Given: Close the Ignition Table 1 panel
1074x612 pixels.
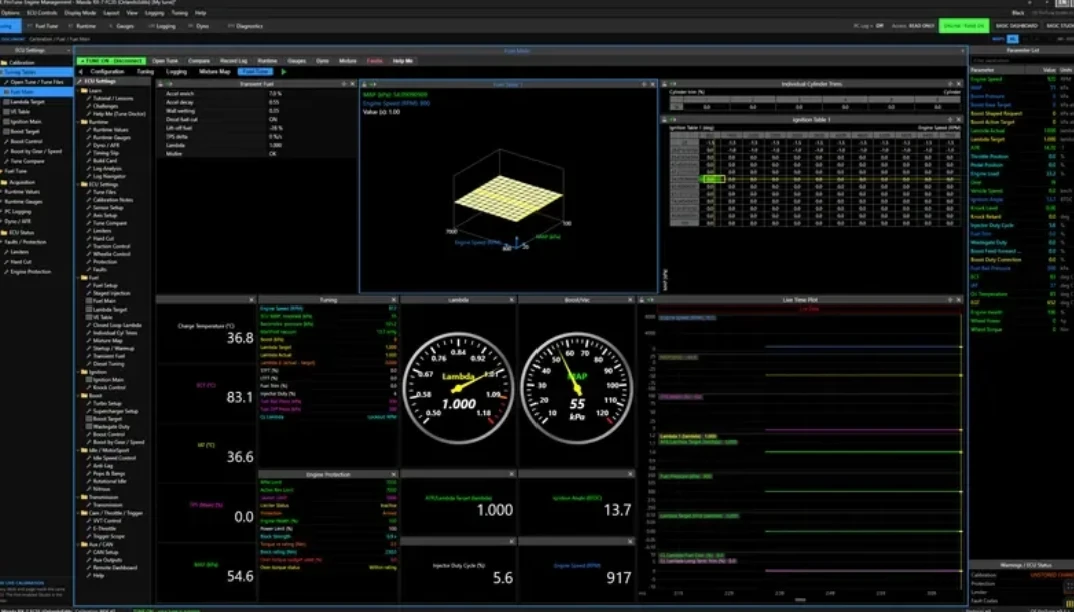Looking at the screenshot, I should [x=958, y=120].
